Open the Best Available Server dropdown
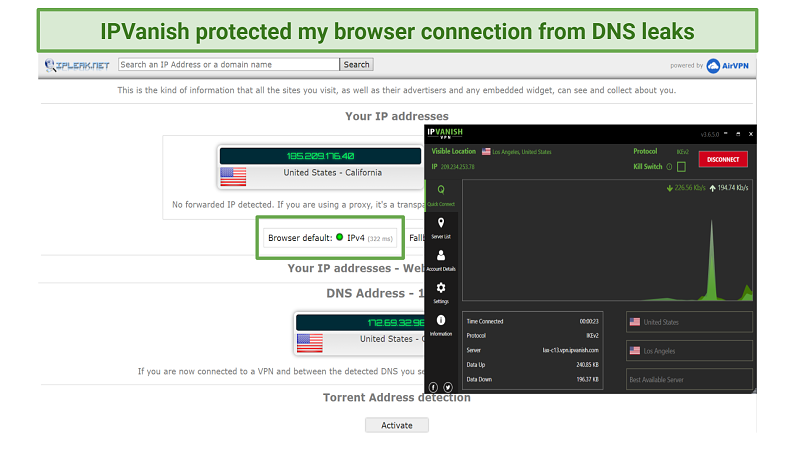806x453 pixels. pyautogui.click(x=689, y=379)
